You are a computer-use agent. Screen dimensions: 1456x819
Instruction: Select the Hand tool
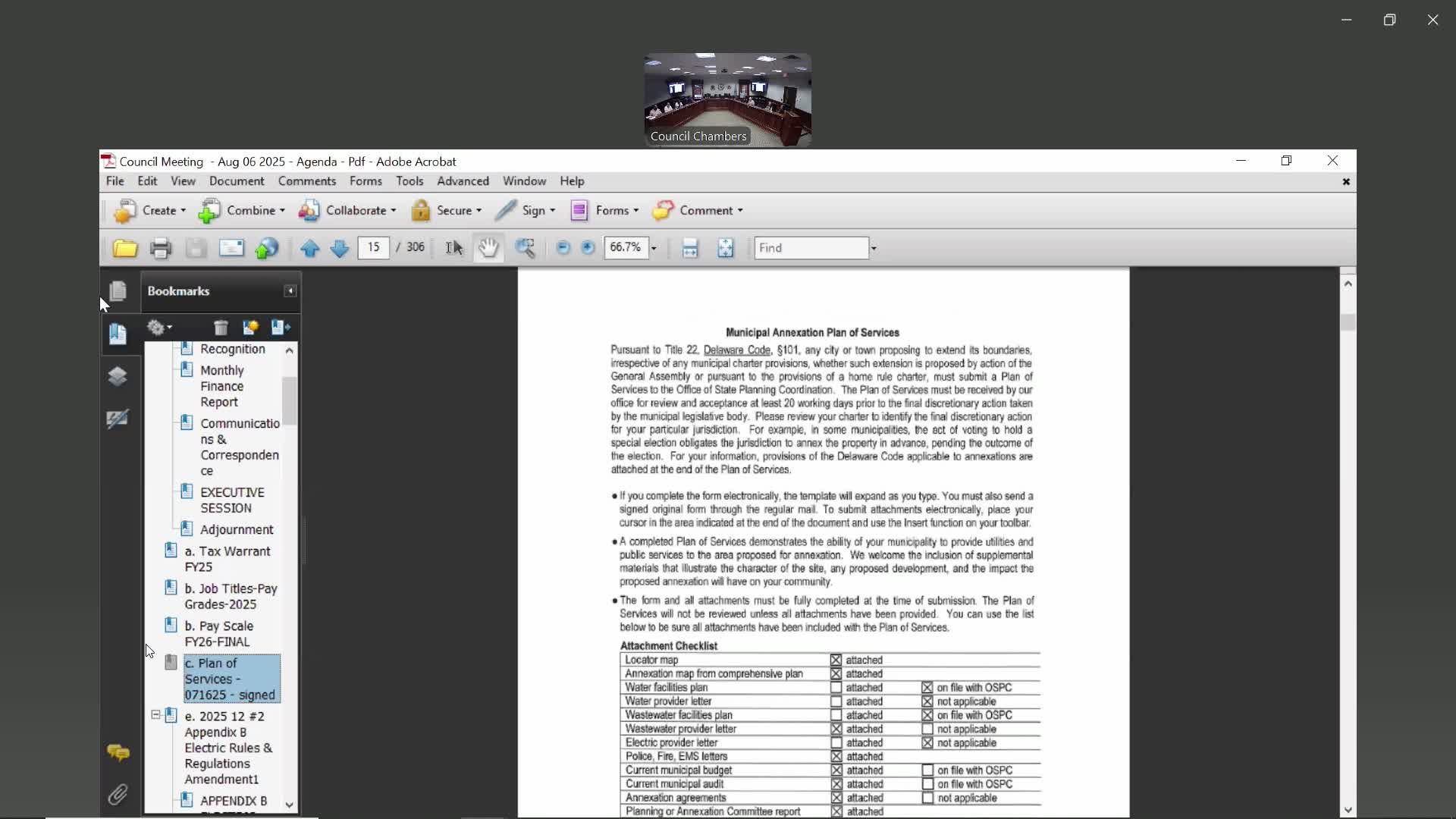pyautogui.click(x=488, y=248)
